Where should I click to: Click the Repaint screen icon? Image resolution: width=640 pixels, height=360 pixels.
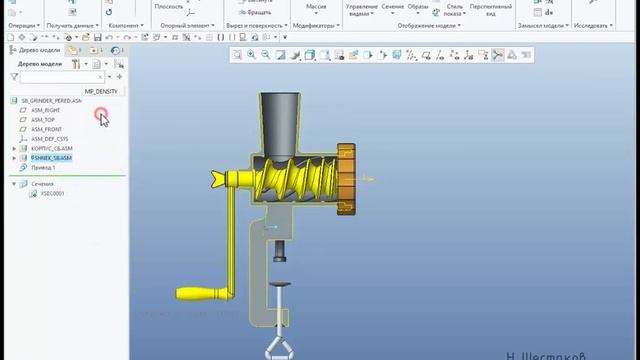pyautogui.click(x=280, y=55)
